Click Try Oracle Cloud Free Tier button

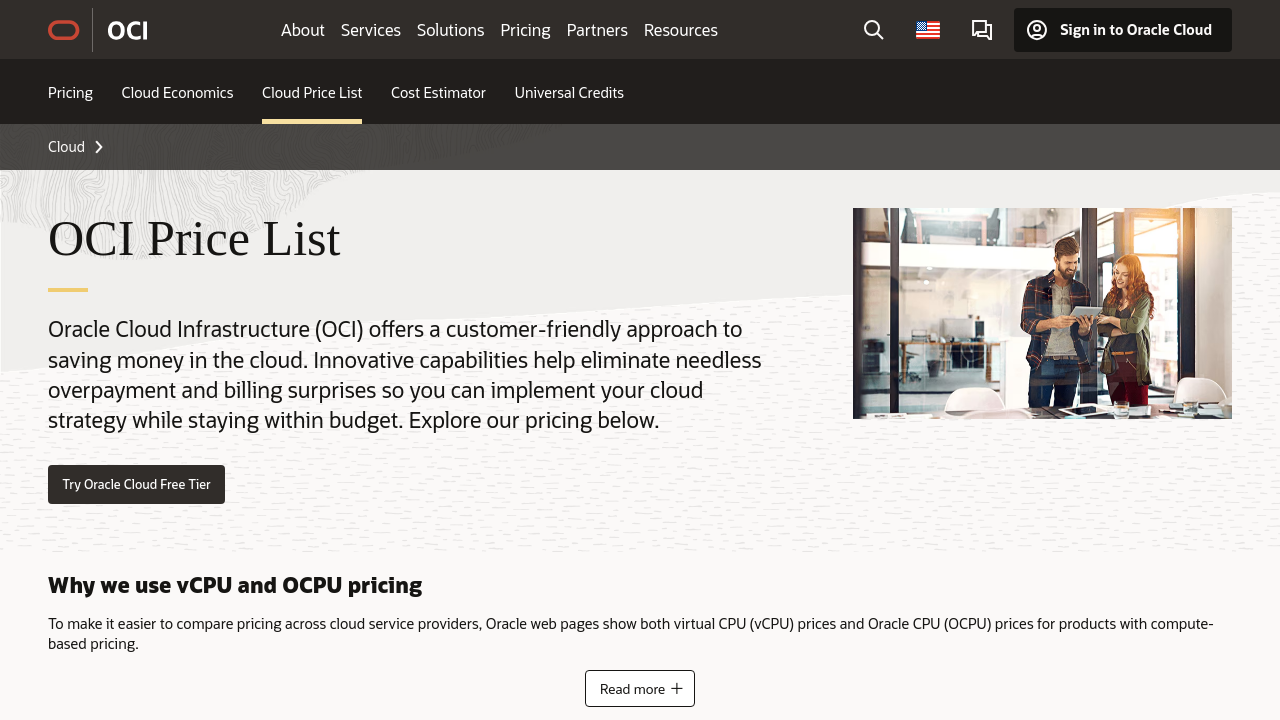pos(136,484)
